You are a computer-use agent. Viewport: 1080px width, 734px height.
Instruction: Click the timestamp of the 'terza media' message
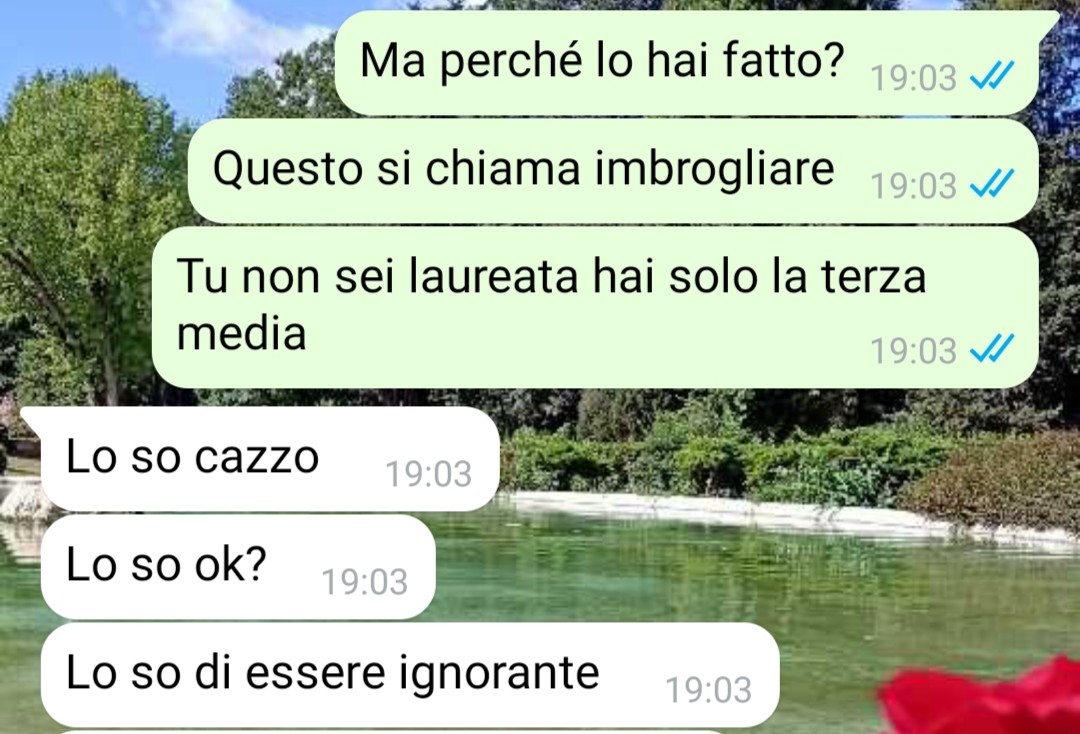pyautogui.click(x=913, y=351)
